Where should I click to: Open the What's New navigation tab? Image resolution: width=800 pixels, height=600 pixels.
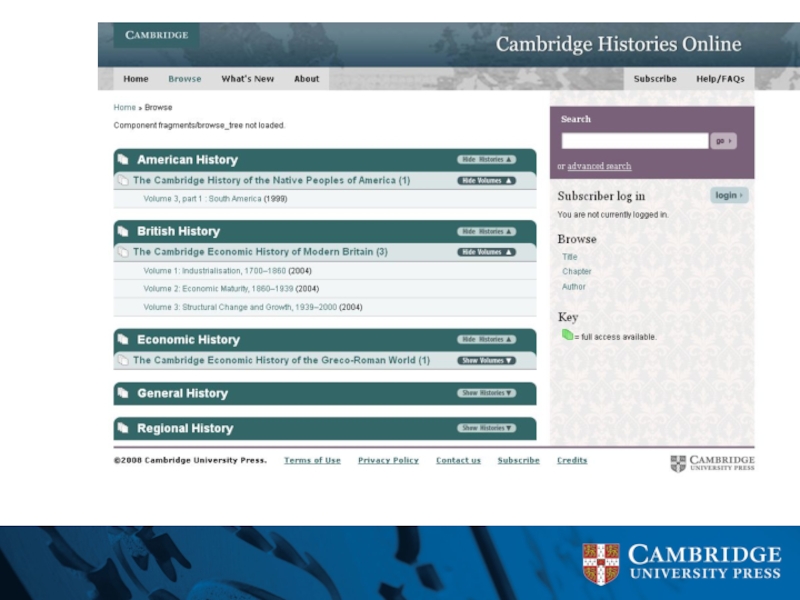tap(247, 79)
